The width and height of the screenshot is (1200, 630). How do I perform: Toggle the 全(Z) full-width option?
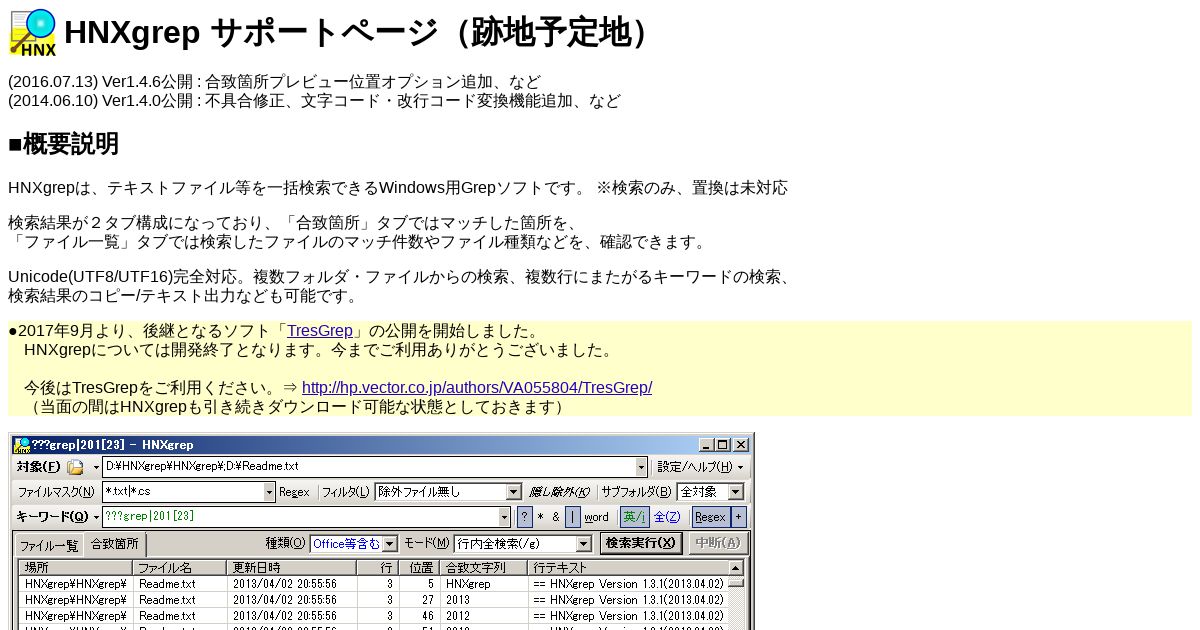click(667, 517)
